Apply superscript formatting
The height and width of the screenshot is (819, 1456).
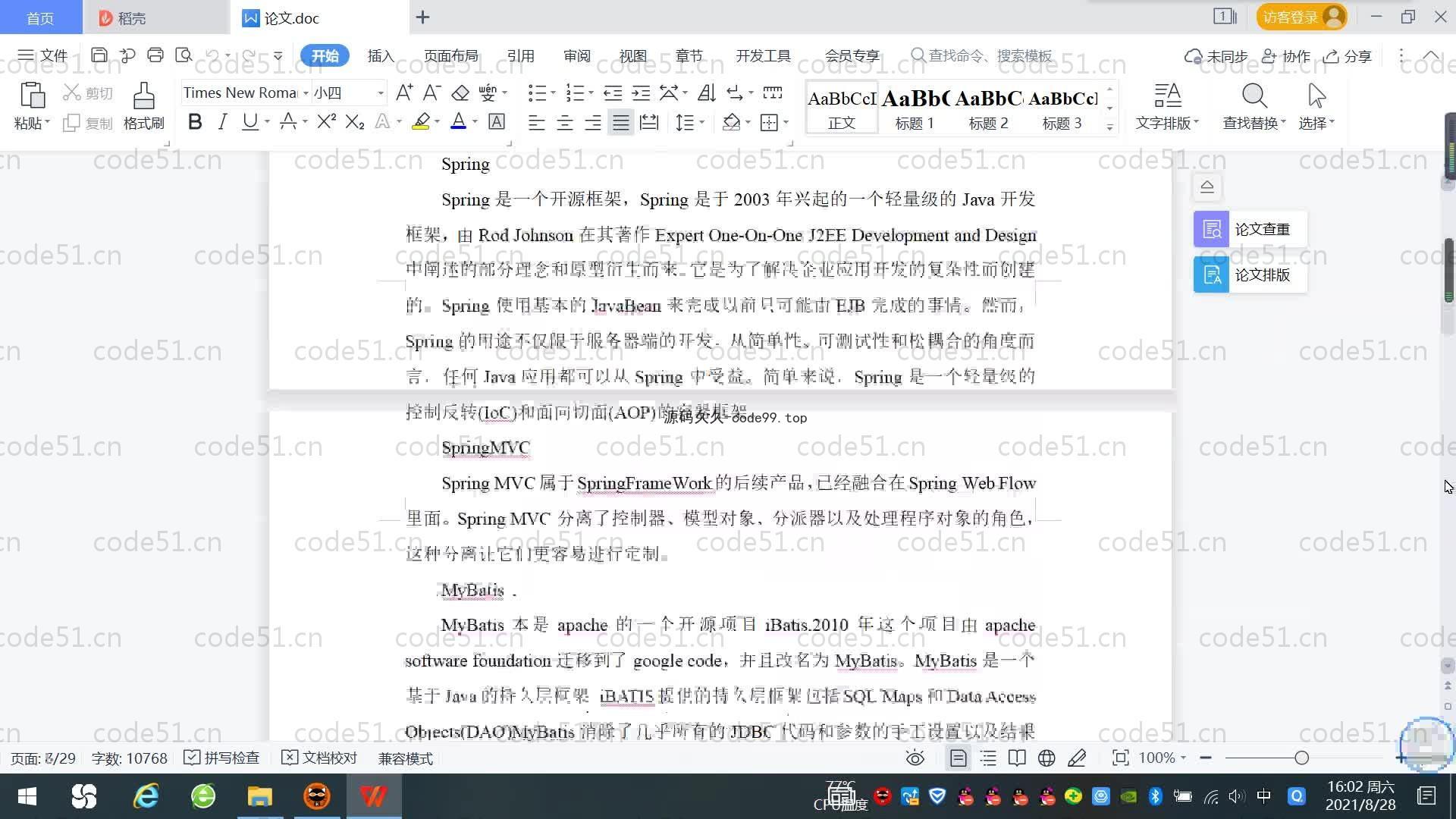tap(326, 121)
